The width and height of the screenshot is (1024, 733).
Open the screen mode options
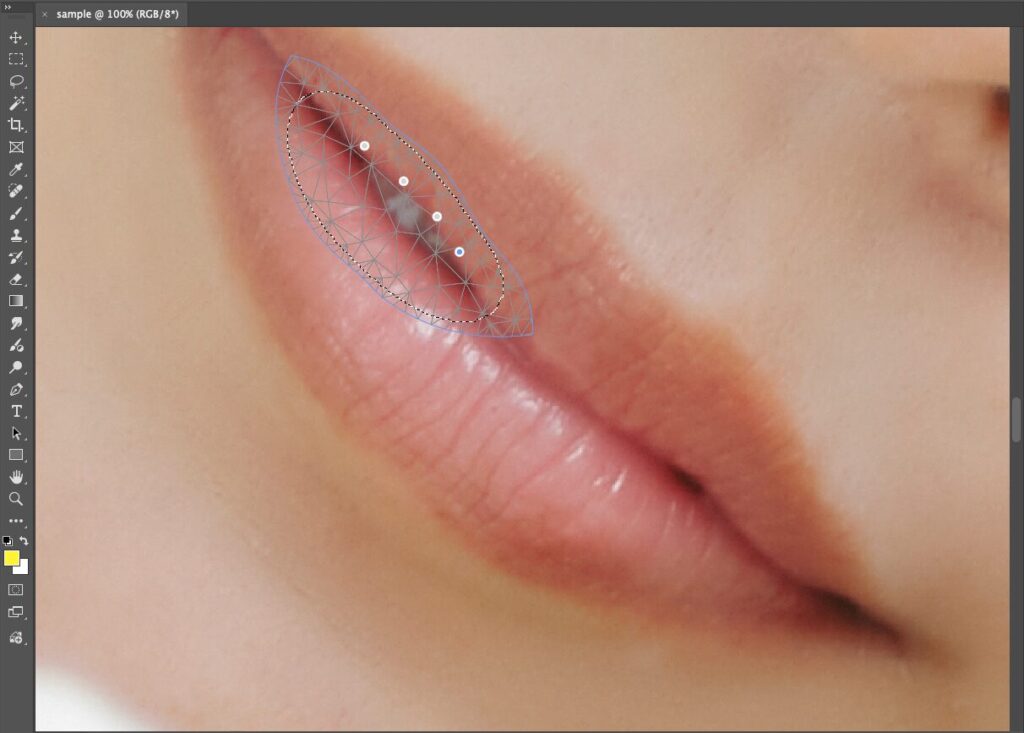click(16, 612)
